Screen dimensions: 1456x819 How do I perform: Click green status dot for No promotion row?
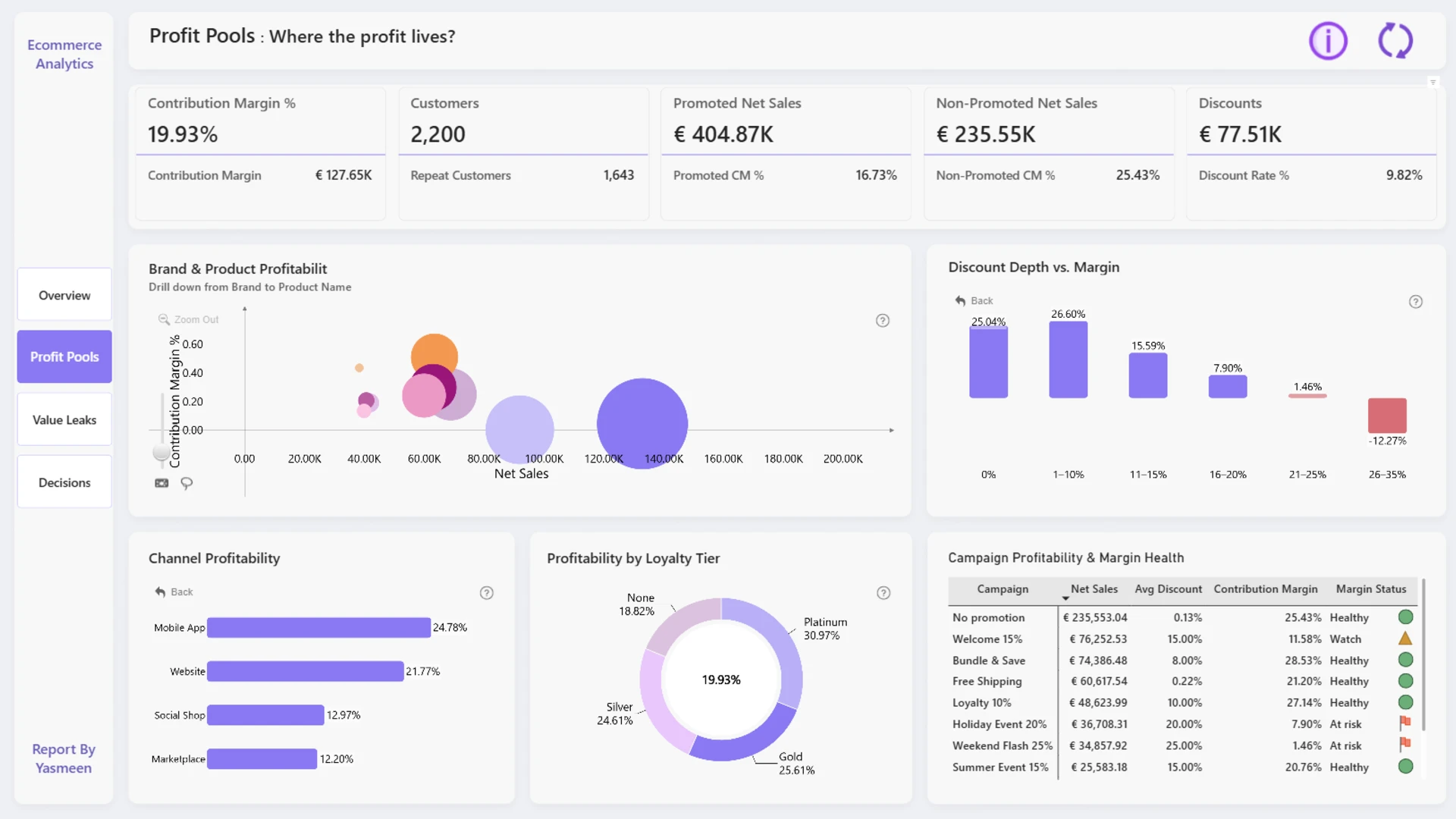[x=1405, y=617]
